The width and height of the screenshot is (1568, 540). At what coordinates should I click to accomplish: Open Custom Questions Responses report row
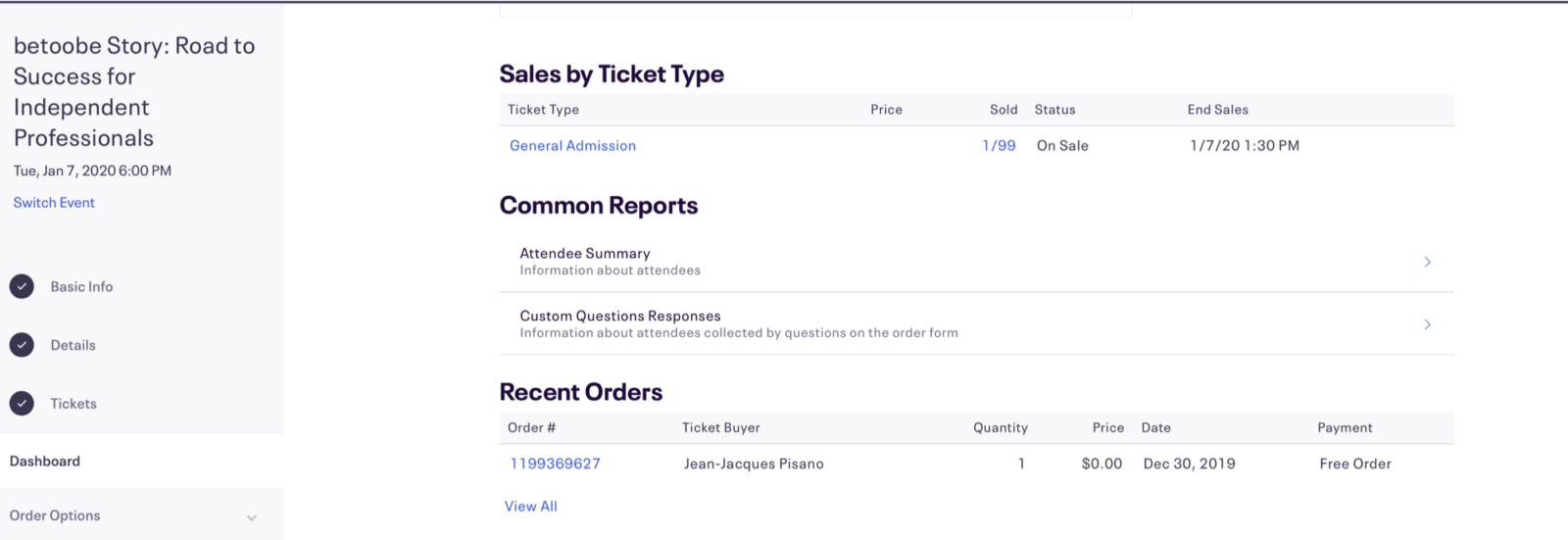[976, 323]
